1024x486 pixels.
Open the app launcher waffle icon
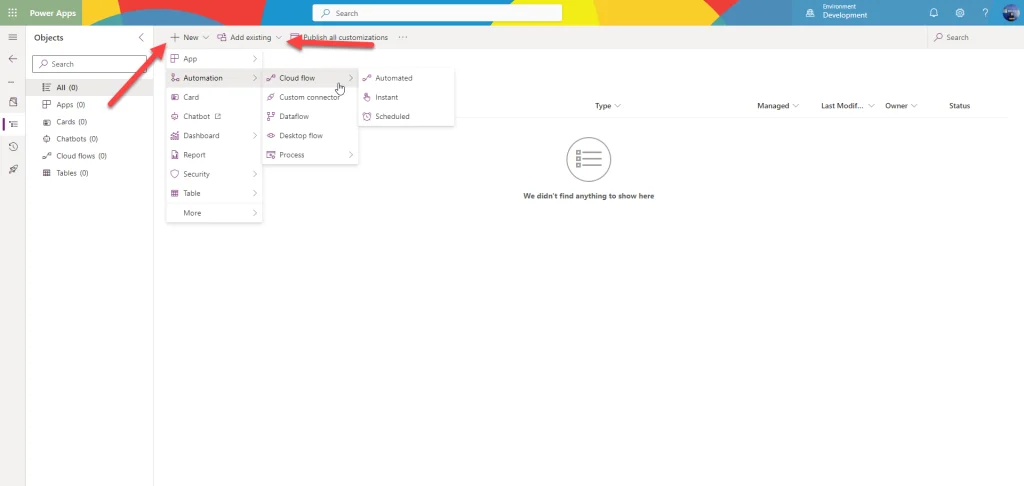coord(12,13)
